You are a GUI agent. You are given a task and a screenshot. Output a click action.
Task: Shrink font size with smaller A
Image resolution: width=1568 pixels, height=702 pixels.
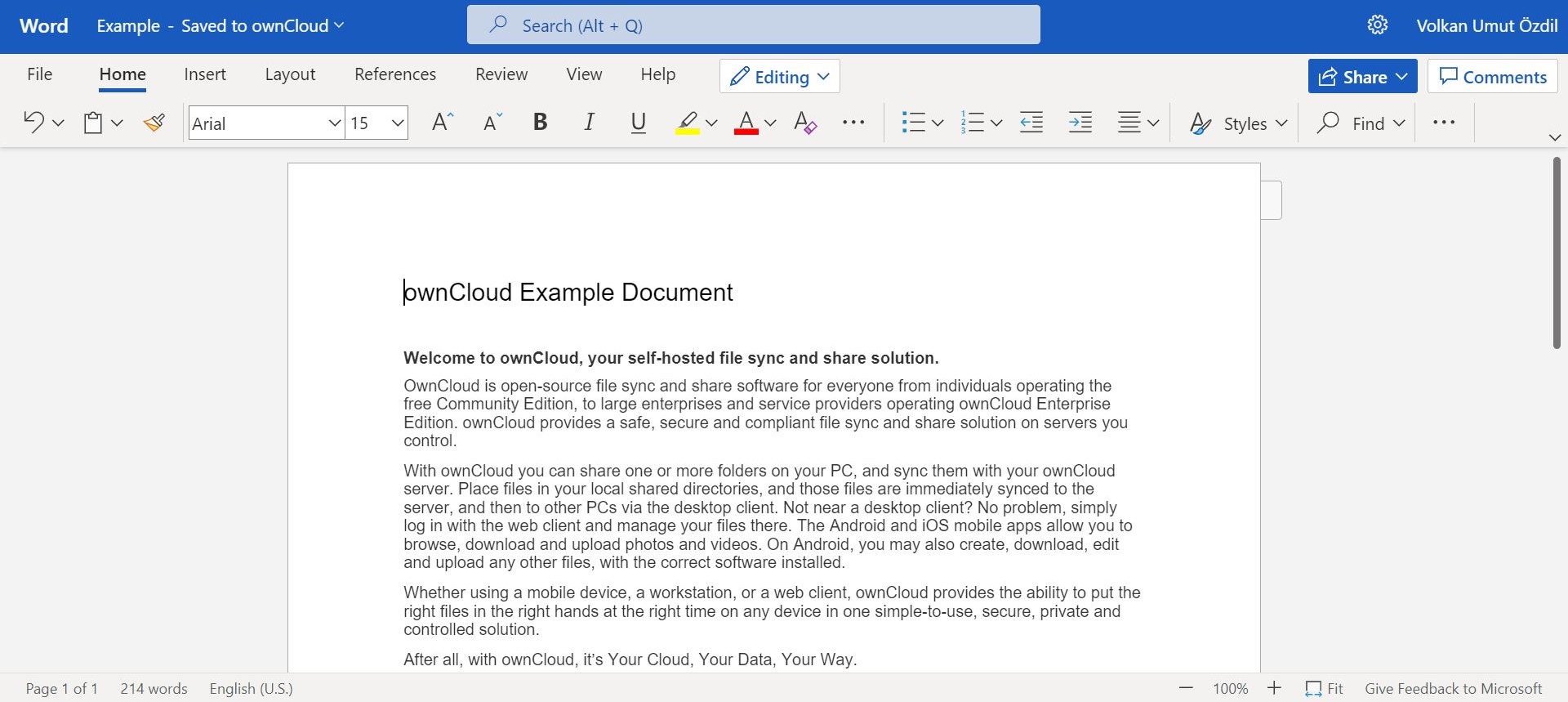pyautogui.click(x=492, y=123)
